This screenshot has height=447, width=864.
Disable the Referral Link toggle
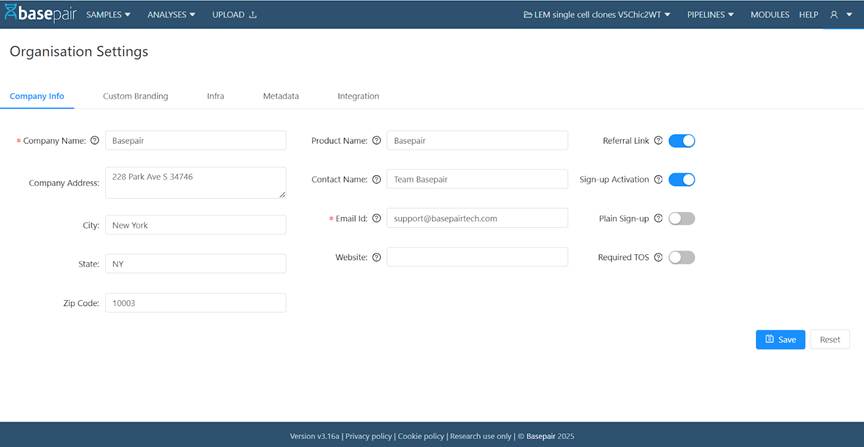click(x=681, y=141)
